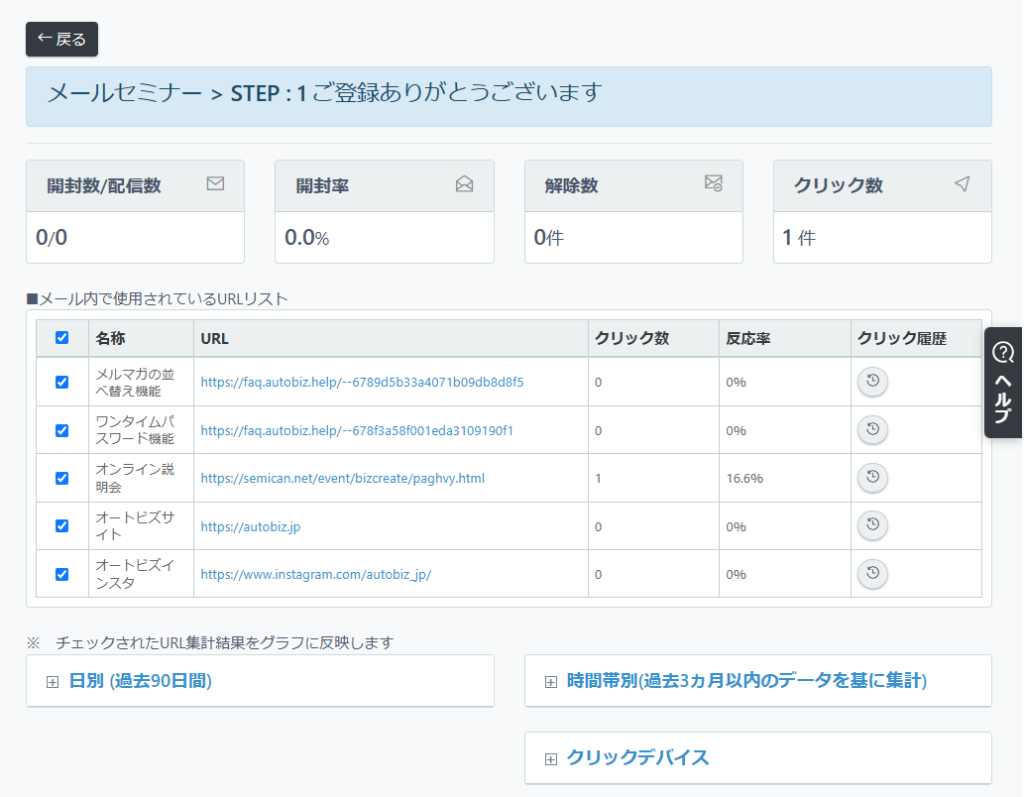This screenshot has width=1024, height=797.
Task: Click envelope icon in 解除数 card
Action: pos(714,184)
